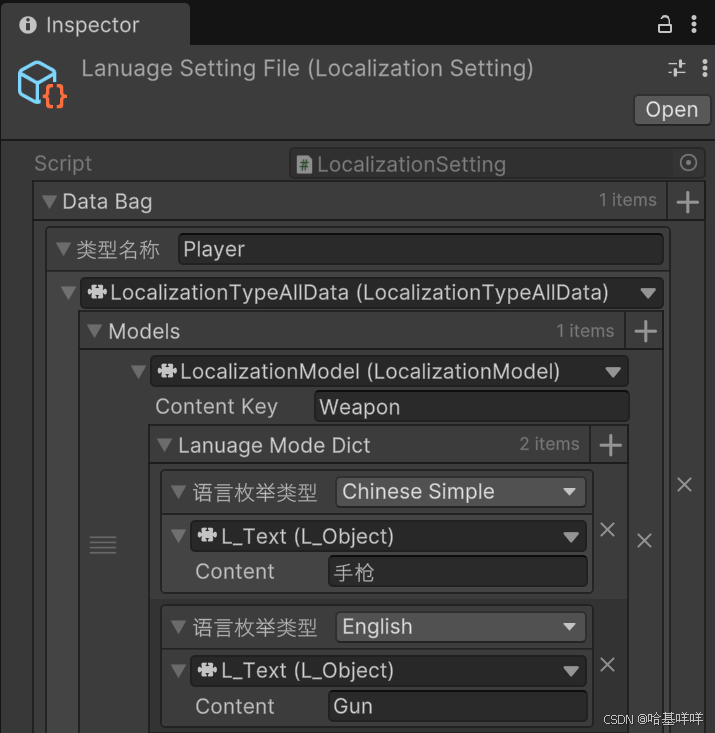Edit the 类型名称 field containing Player

[420, 249]
